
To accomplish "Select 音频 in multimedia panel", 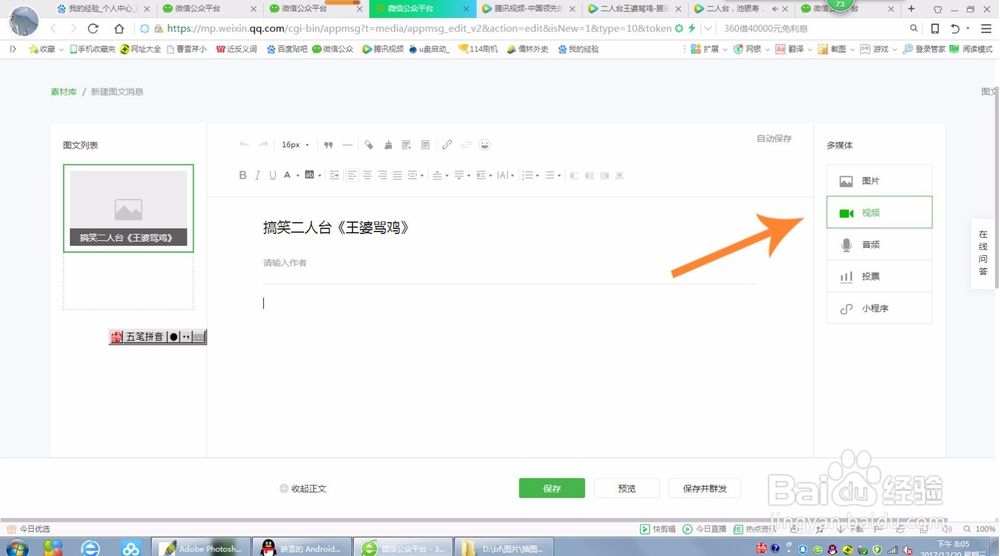I will (879, 244).
